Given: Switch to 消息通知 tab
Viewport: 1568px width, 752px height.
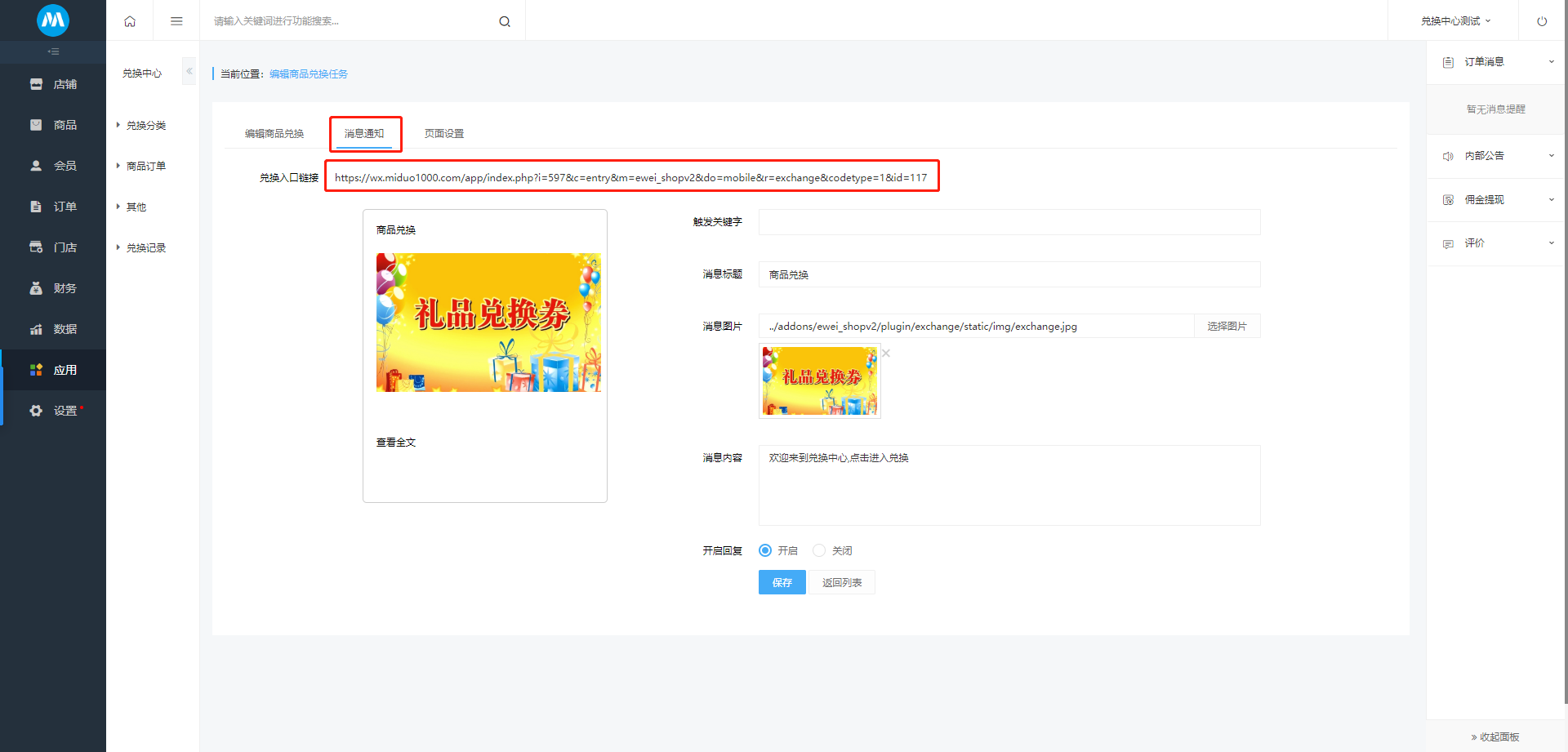Looking at the screenshot, I should pyautogui.click(x=364, y=133).
